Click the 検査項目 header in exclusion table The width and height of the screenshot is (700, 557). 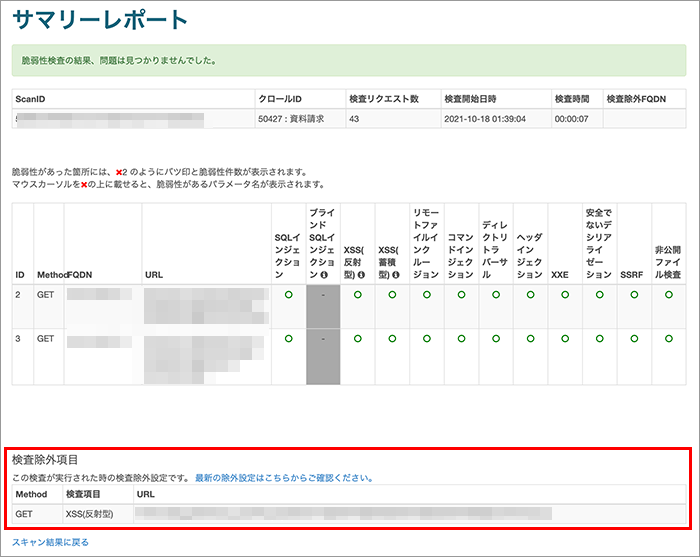[x=83, y=494]
